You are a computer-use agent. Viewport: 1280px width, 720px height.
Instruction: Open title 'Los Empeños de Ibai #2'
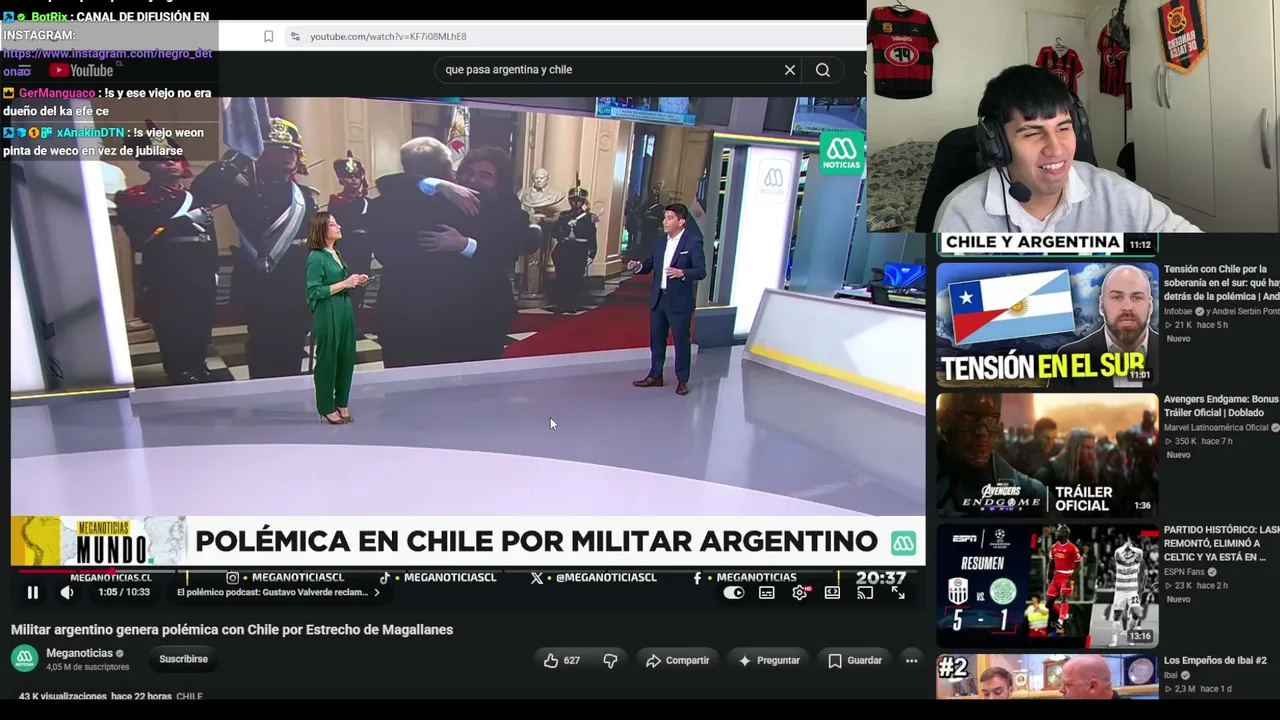click(1215, 661)
